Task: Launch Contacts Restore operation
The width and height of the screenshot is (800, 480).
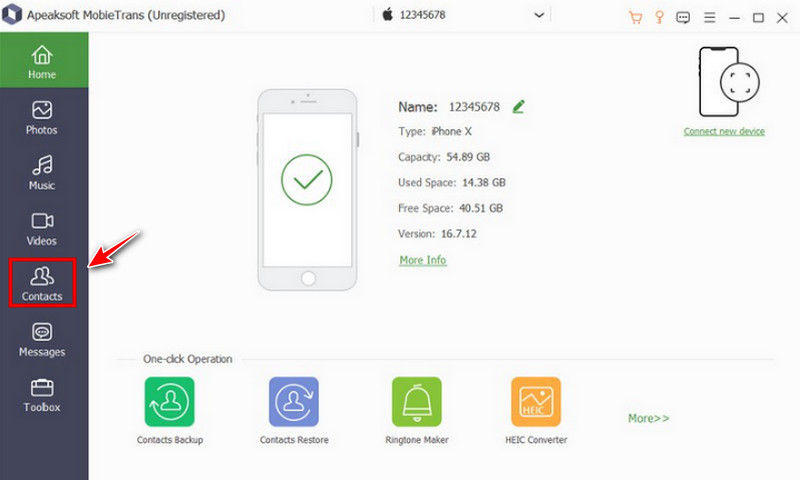Action: (294, 411)
